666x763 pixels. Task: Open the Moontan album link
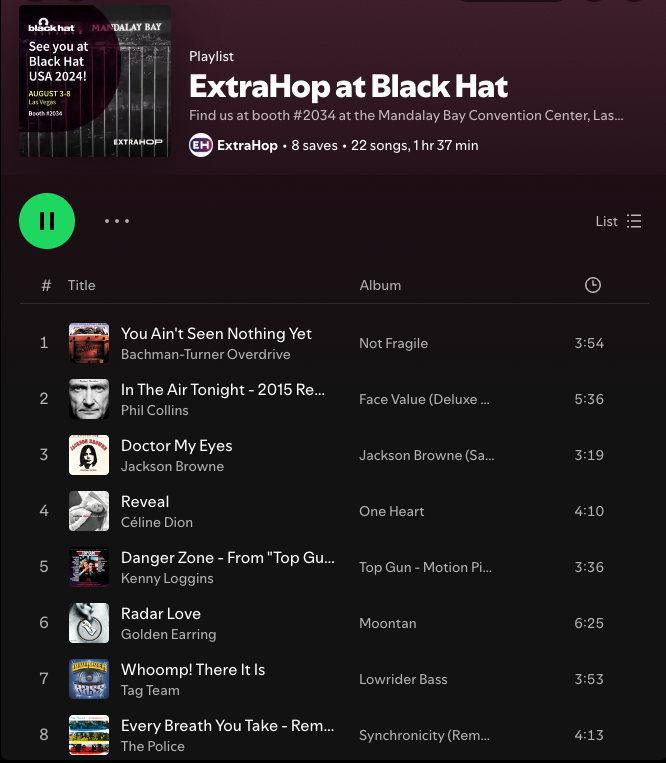tap(388, 623)
